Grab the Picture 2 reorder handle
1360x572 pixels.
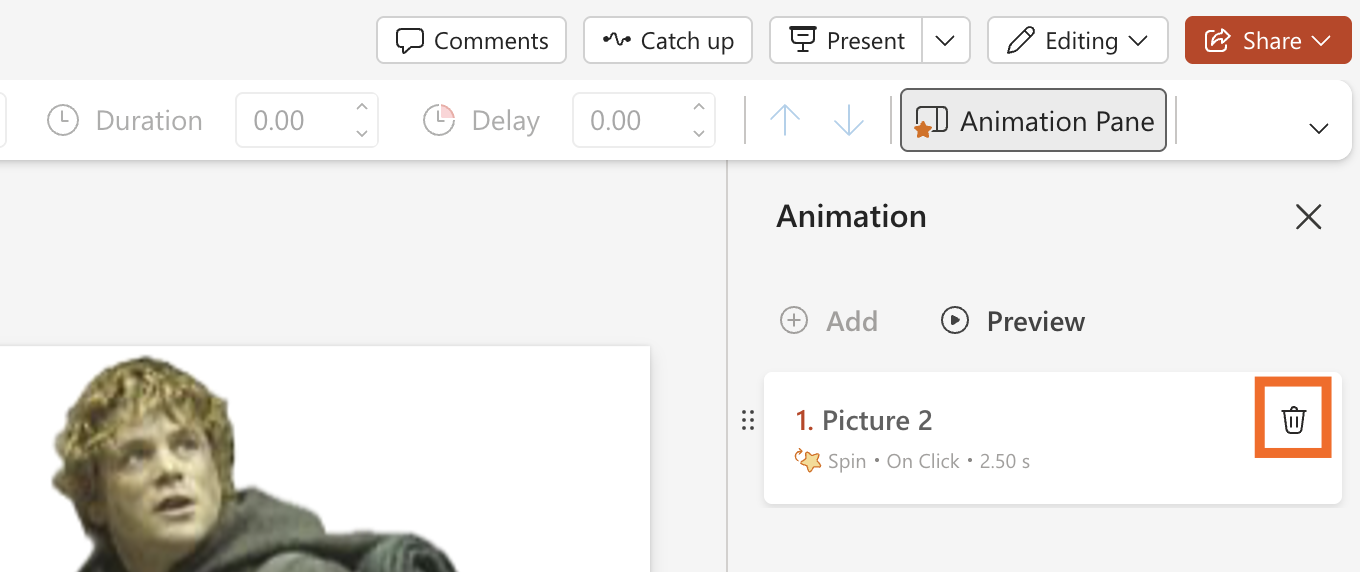click(747, 420)
